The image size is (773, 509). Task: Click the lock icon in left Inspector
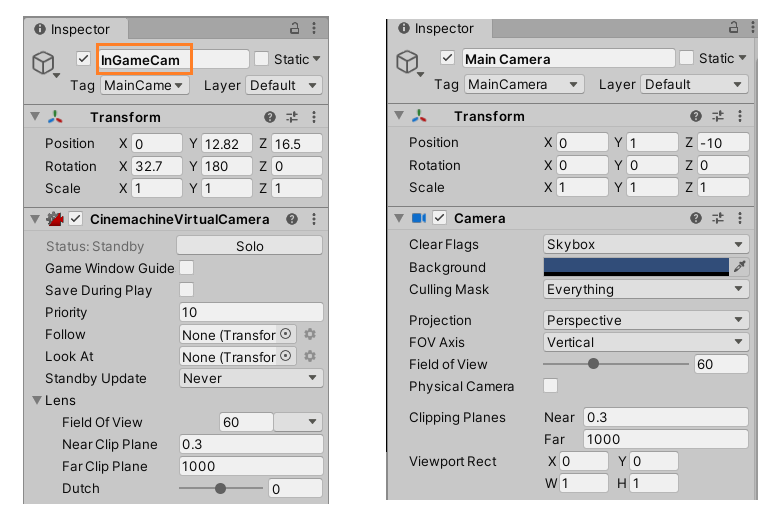pyautogui.click(x=295, y=29)
